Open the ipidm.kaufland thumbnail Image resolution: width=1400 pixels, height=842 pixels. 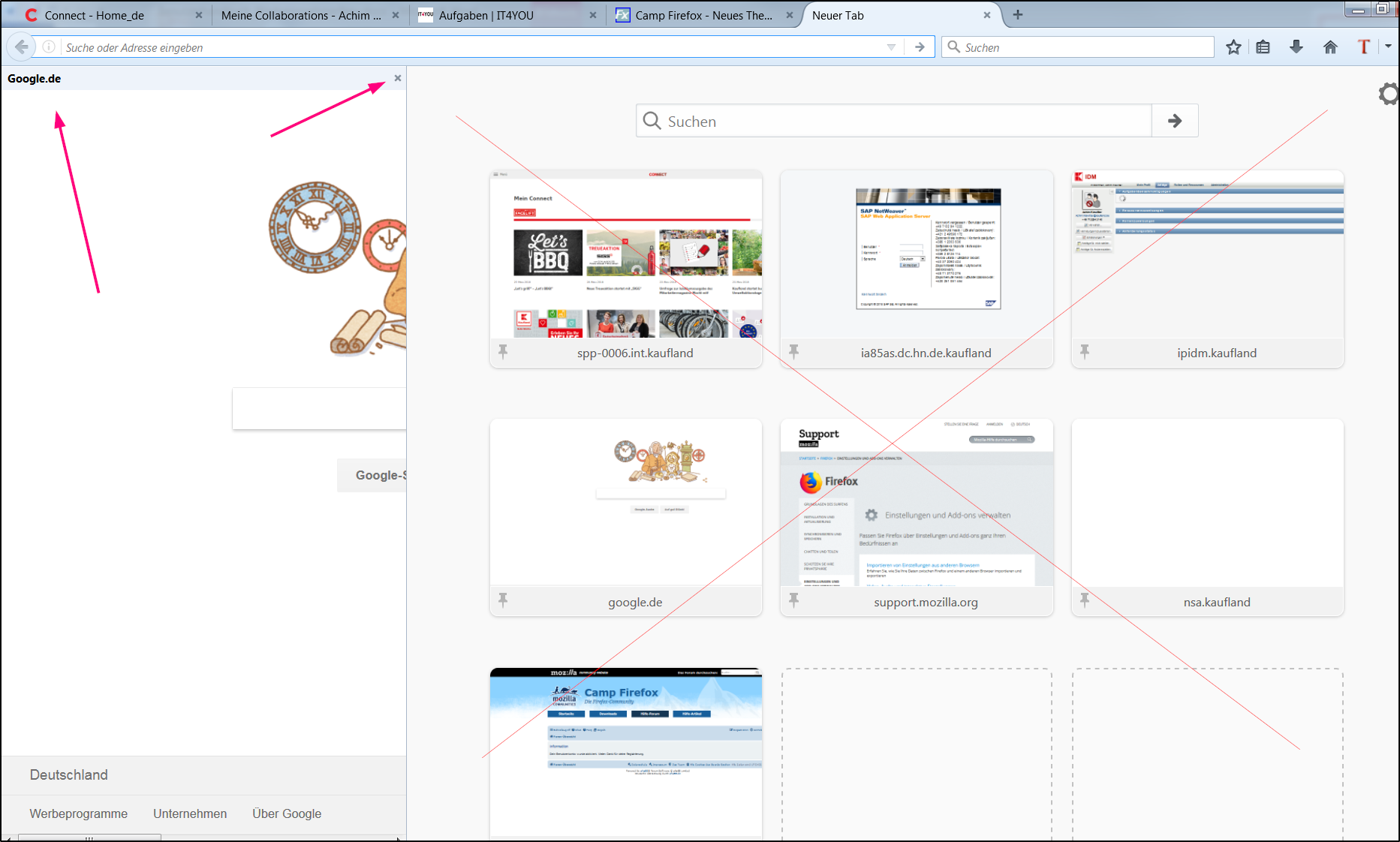tap(1208, 269)
